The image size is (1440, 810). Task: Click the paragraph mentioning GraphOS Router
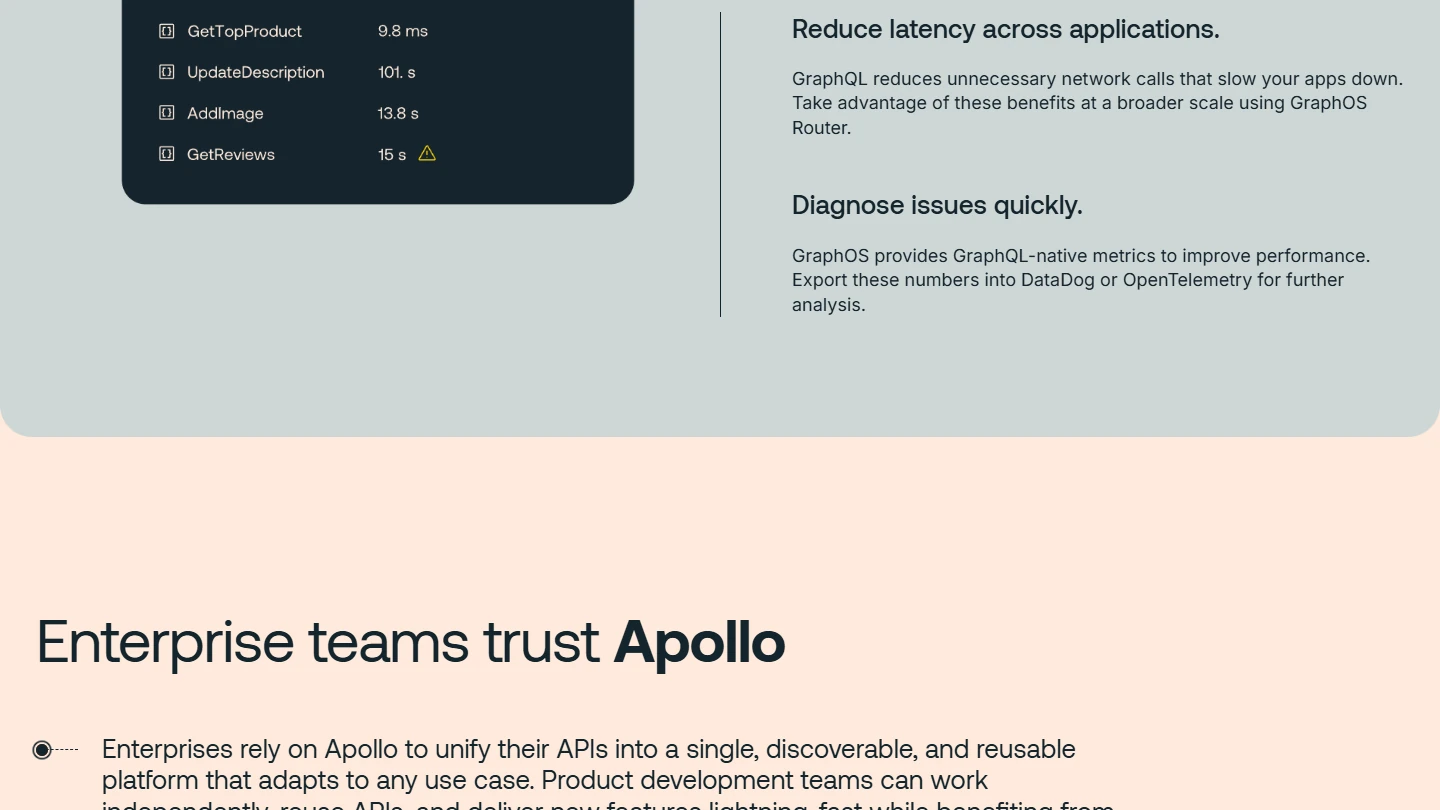(1097, 103)
